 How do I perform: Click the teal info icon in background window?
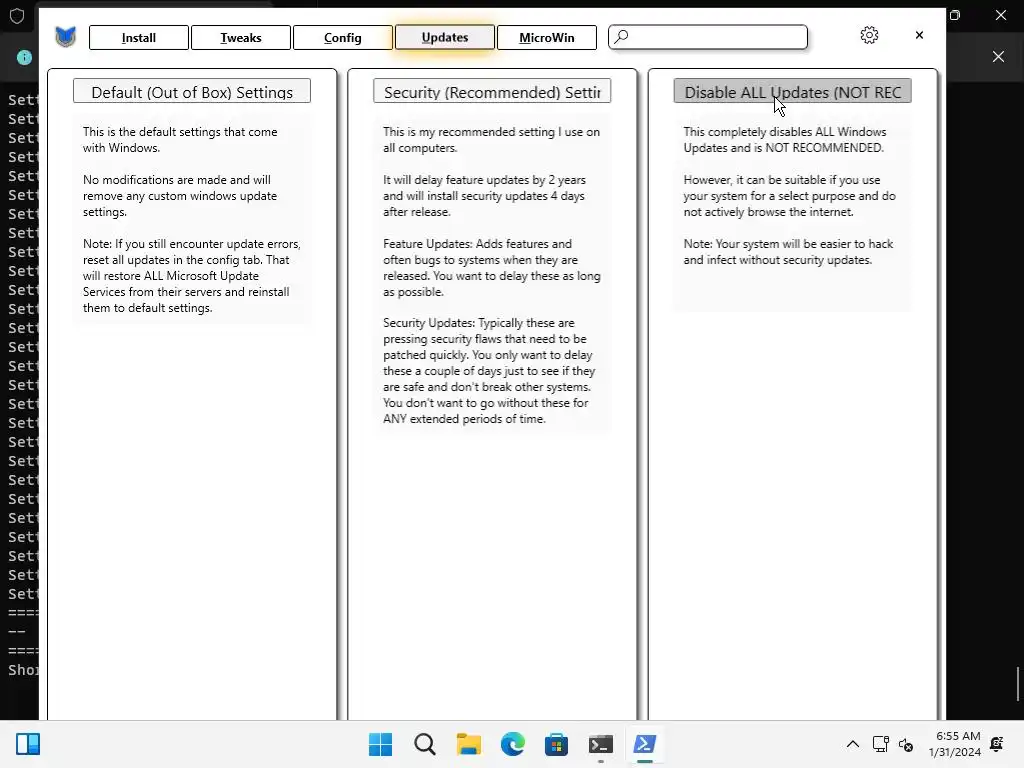(x=24, y=57)
